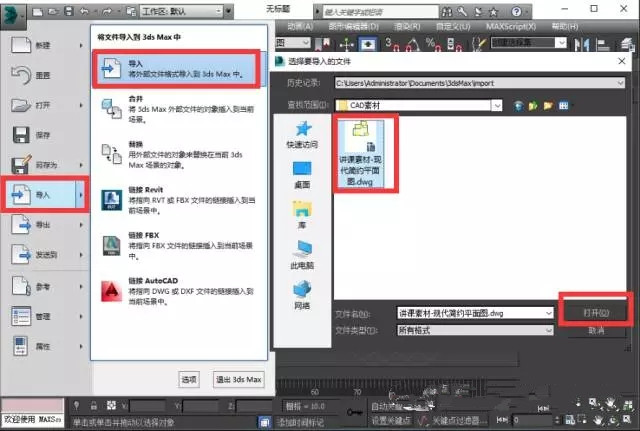
Task: Select the 链接 FBX option
Action: [179, 246]
